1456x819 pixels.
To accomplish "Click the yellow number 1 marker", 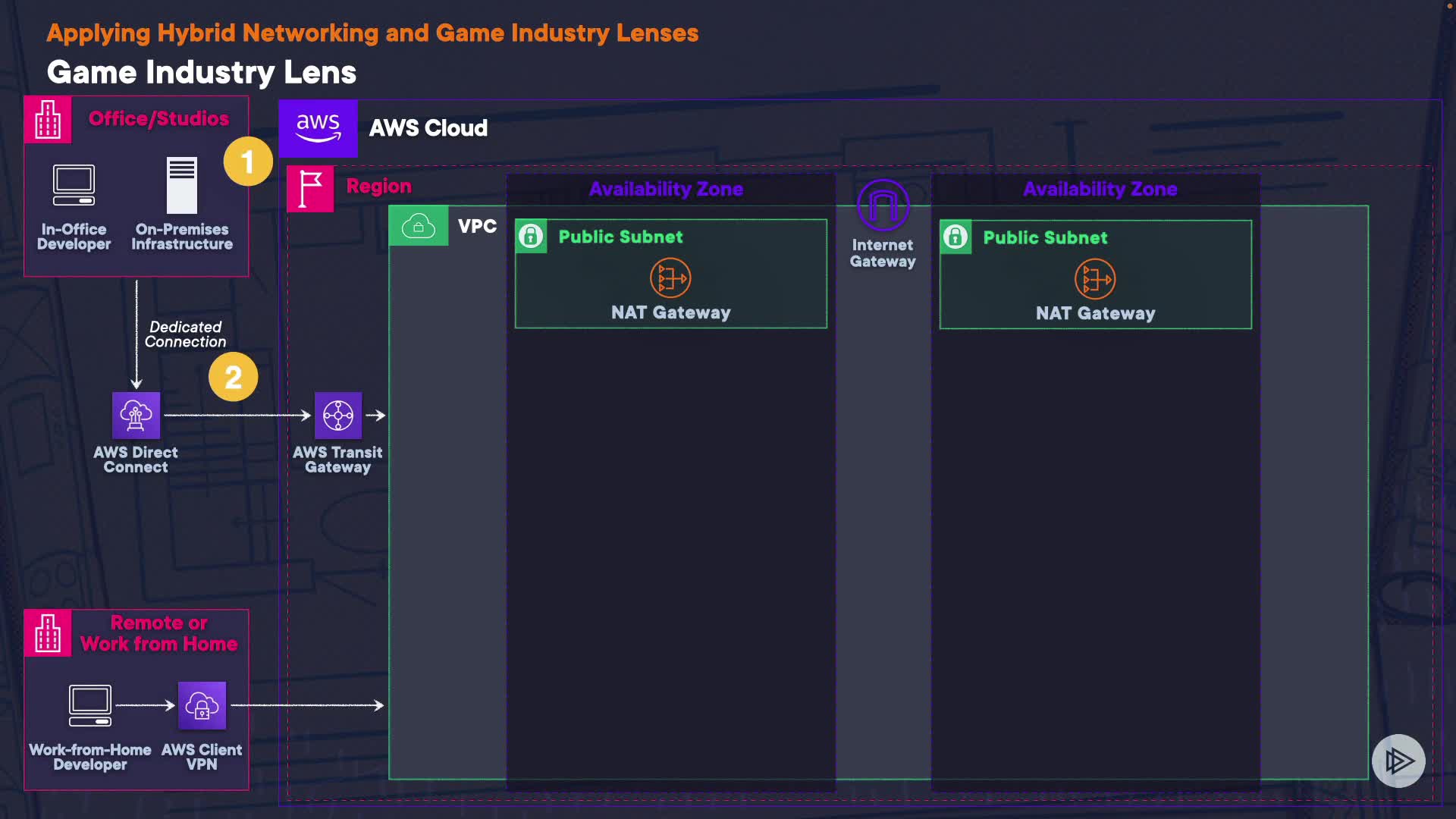I will click(x=248, y=162).
